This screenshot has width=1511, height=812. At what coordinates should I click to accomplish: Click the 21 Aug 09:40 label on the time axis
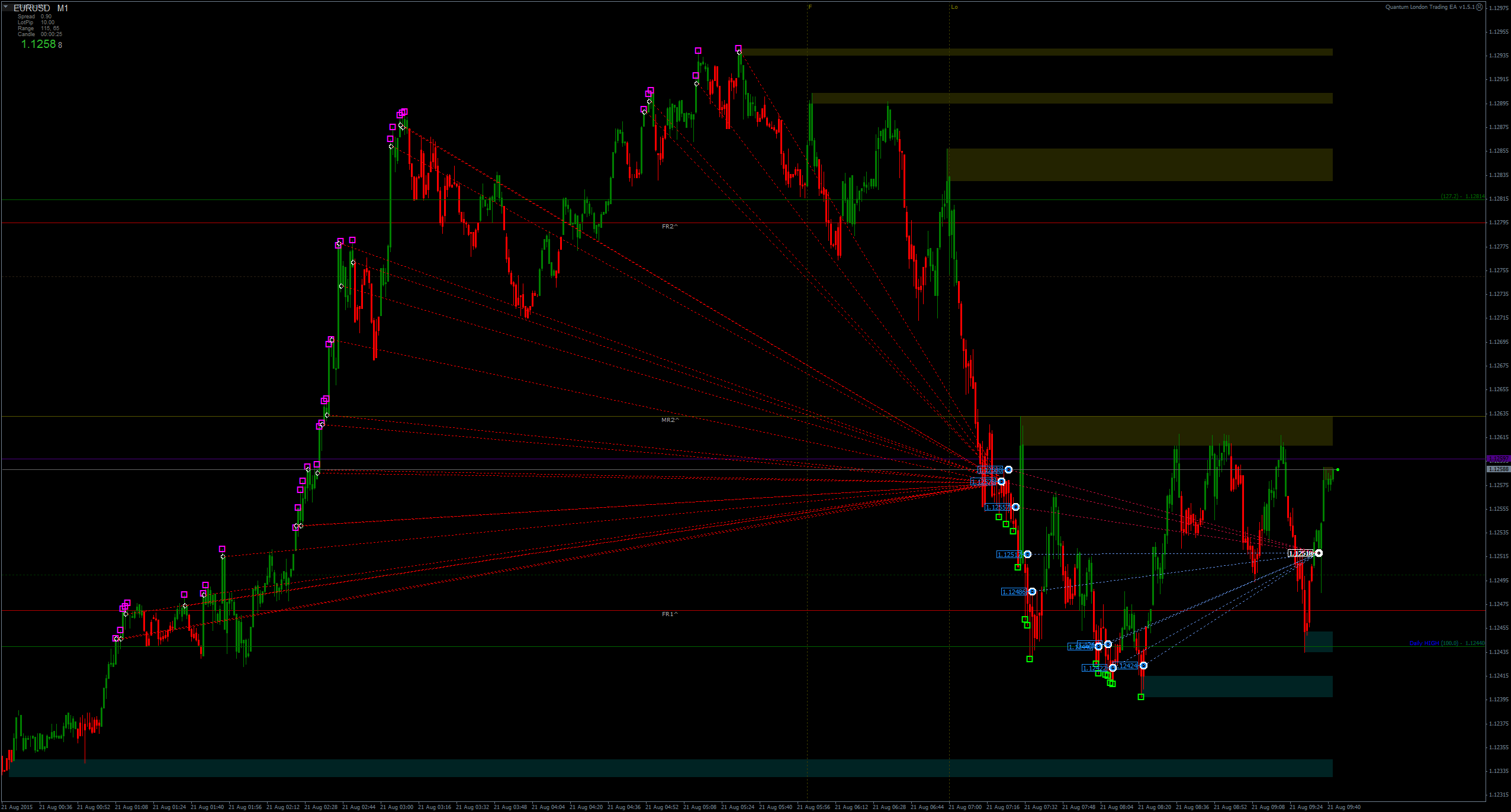pos(1343,807)
